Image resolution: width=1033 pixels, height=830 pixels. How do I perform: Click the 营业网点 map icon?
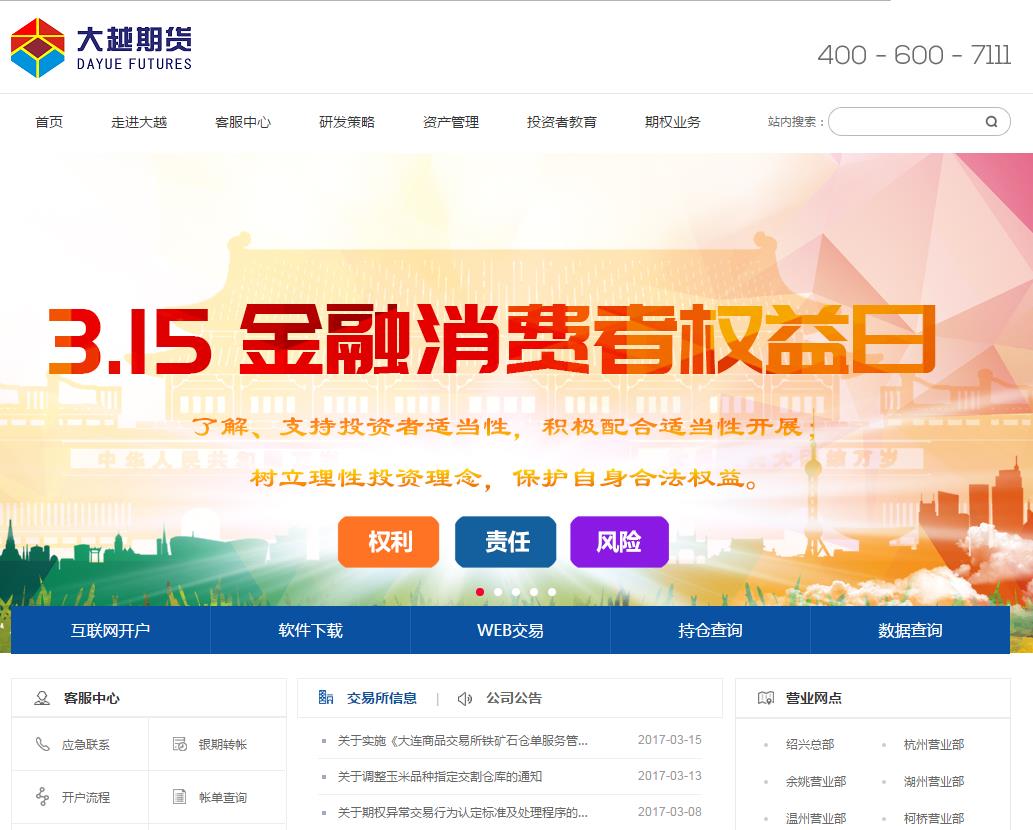(x=766, y=698)
